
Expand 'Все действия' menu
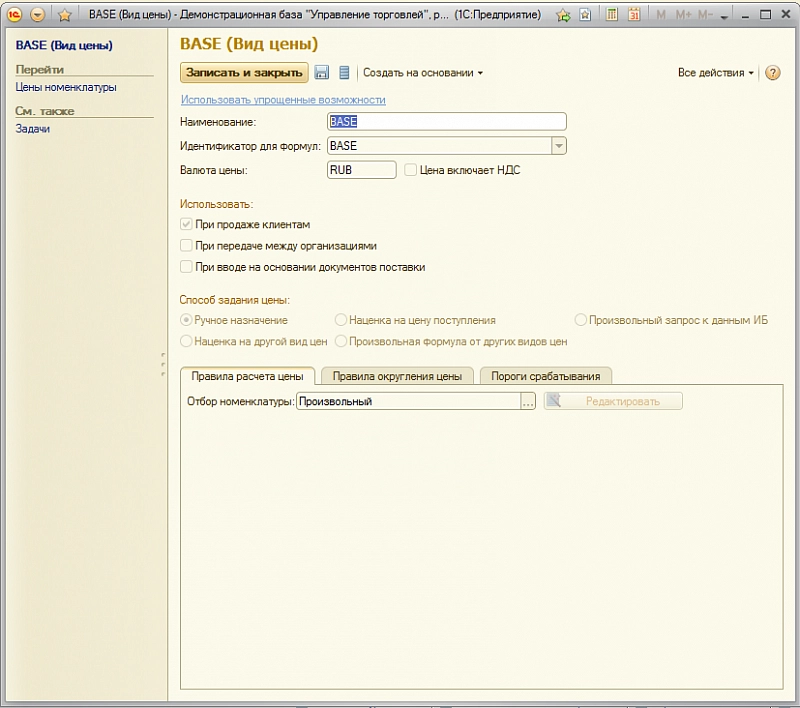point(715,73)
